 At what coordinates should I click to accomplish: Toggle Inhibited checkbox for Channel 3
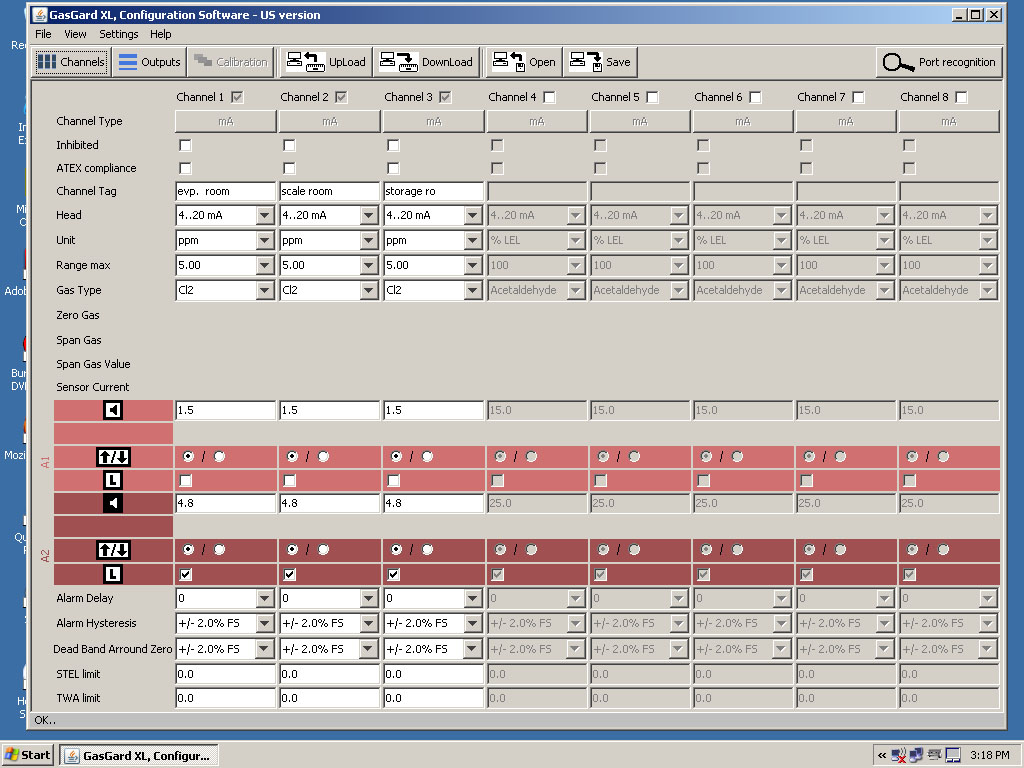pyautogui.click(x=393, y=145)
